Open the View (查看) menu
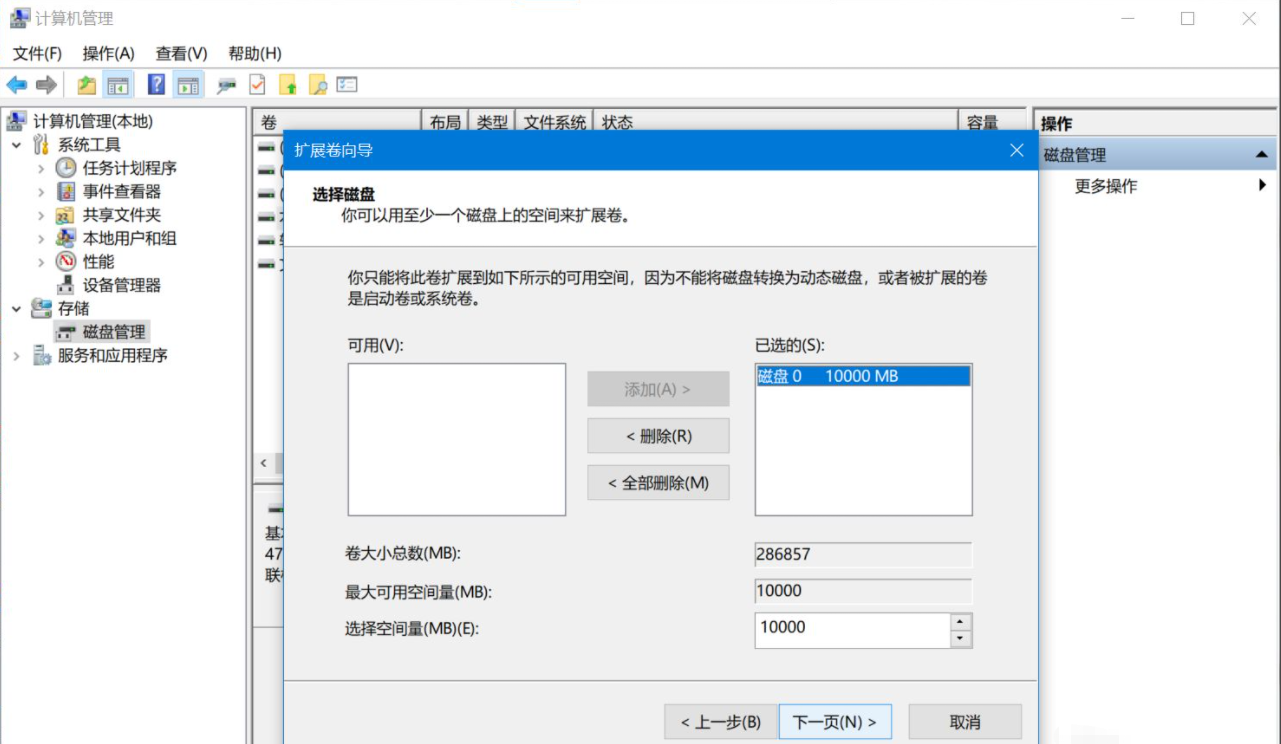The image size is (1281, 744). pyautogui.click(x=181, y=53)
